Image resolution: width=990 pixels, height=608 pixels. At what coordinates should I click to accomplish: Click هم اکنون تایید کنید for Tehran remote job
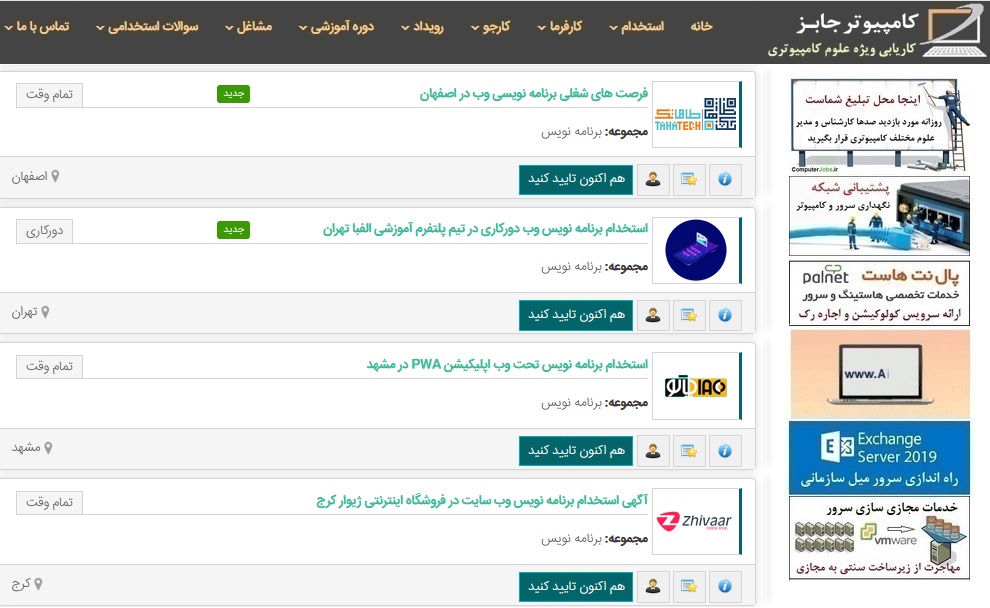coord(576,315)
